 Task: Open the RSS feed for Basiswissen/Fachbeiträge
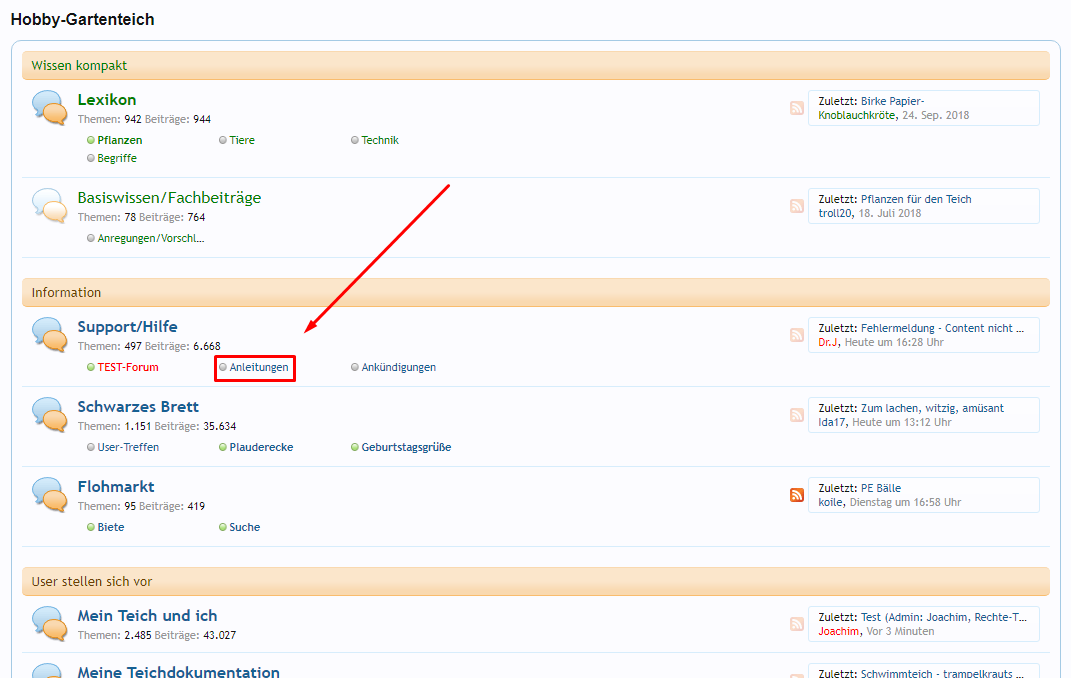[x=796, y=206]
